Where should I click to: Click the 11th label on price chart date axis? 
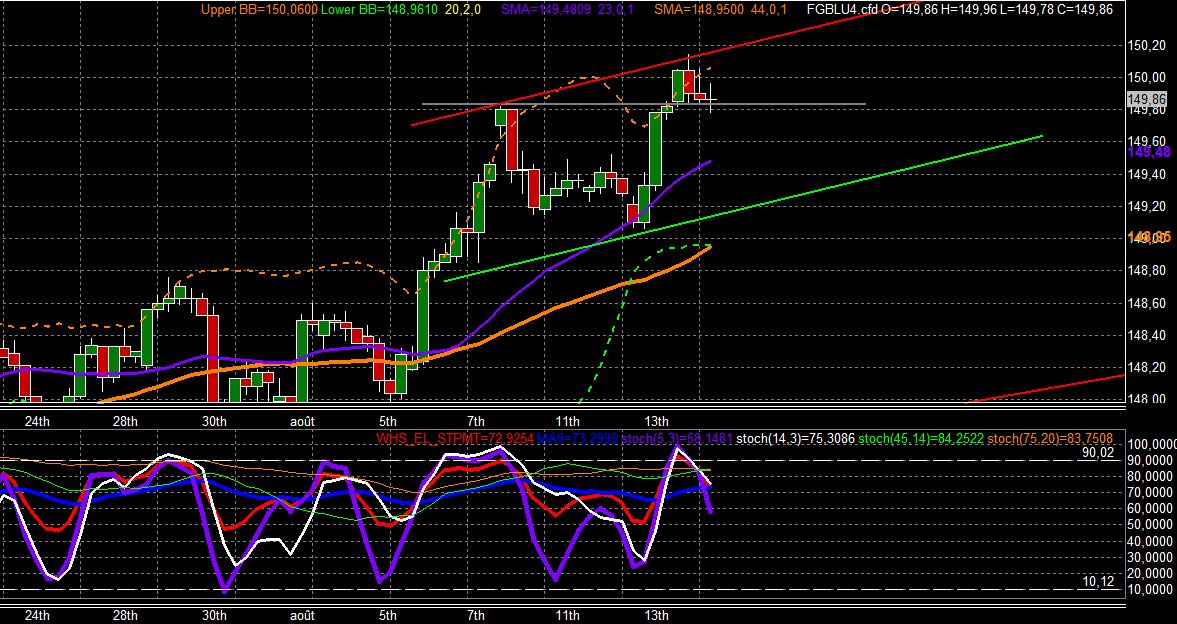567,420
